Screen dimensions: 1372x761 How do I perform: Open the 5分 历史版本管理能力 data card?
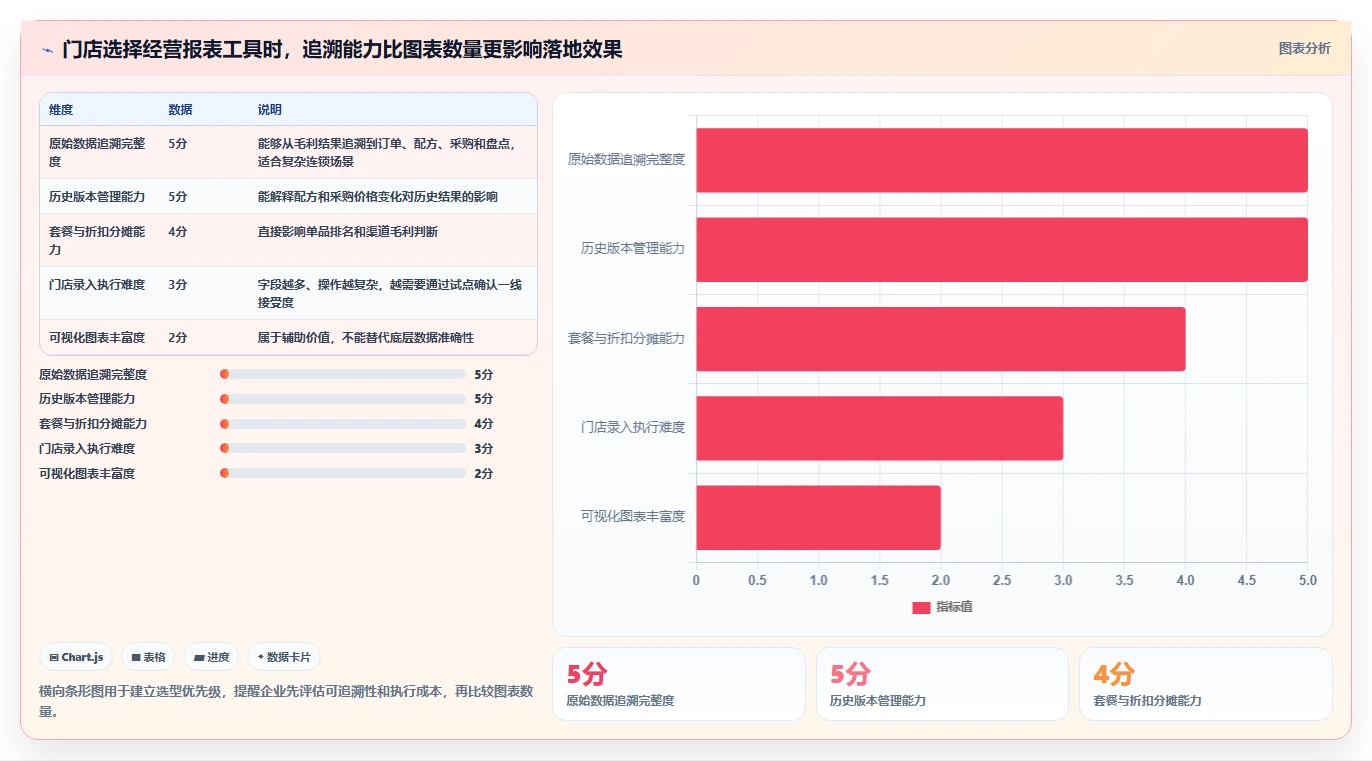[942, 684]
